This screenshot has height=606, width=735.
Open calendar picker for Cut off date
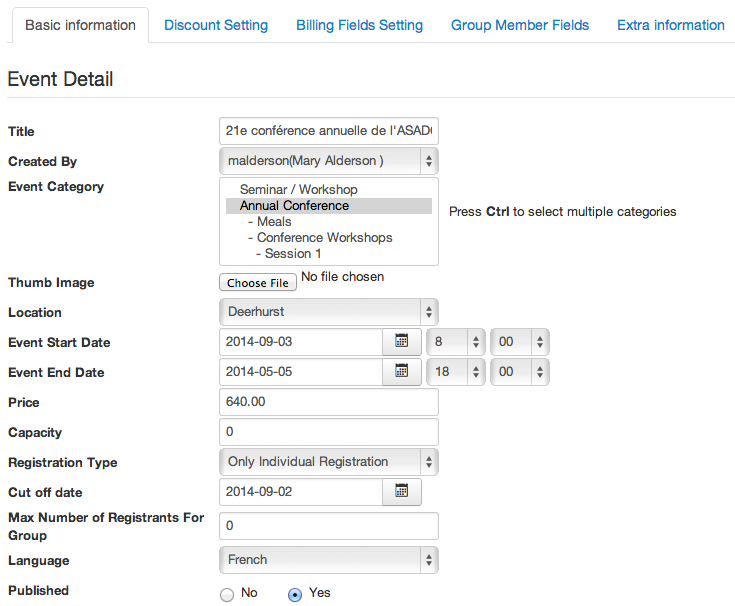(x=402, y=492)
